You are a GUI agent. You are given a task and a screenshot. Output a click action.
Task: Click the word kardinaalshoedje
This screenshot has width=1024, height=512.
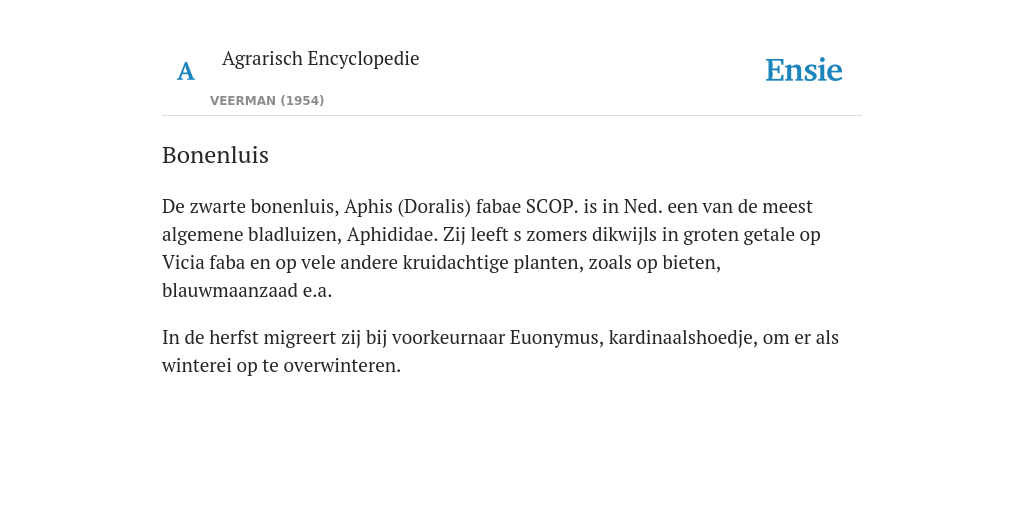[682, 338]
